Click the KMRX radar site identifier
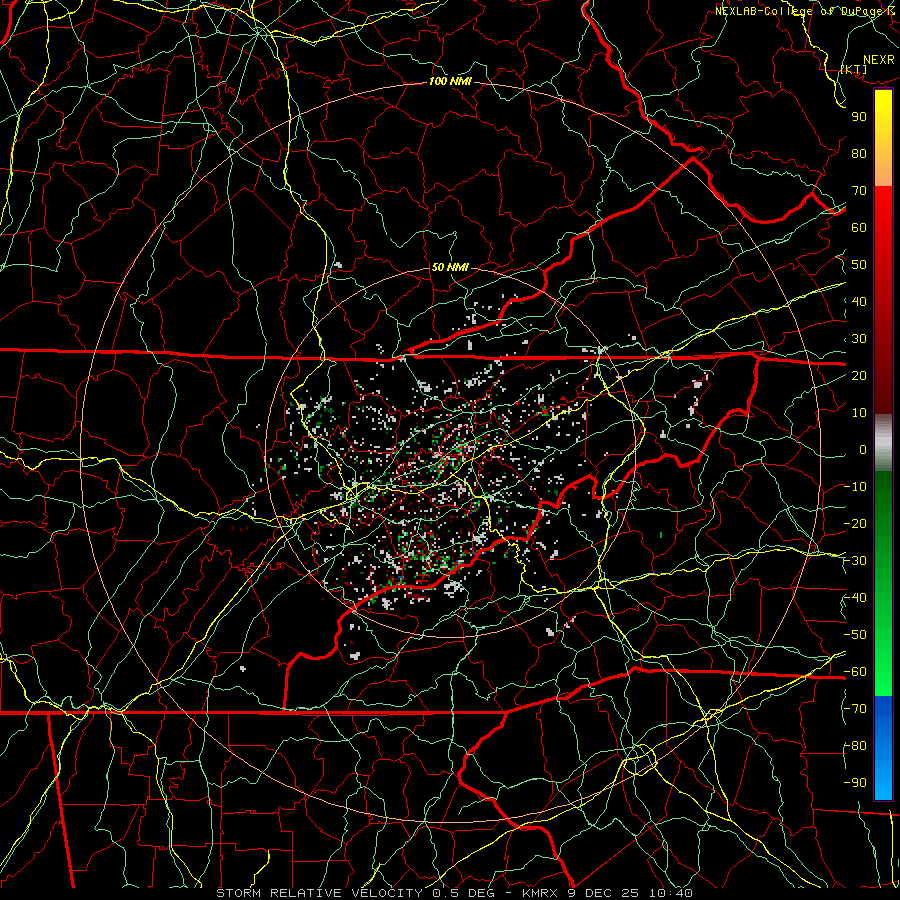Screen dimensions: 900x900 pyautogui.click(x=540, y=893)
